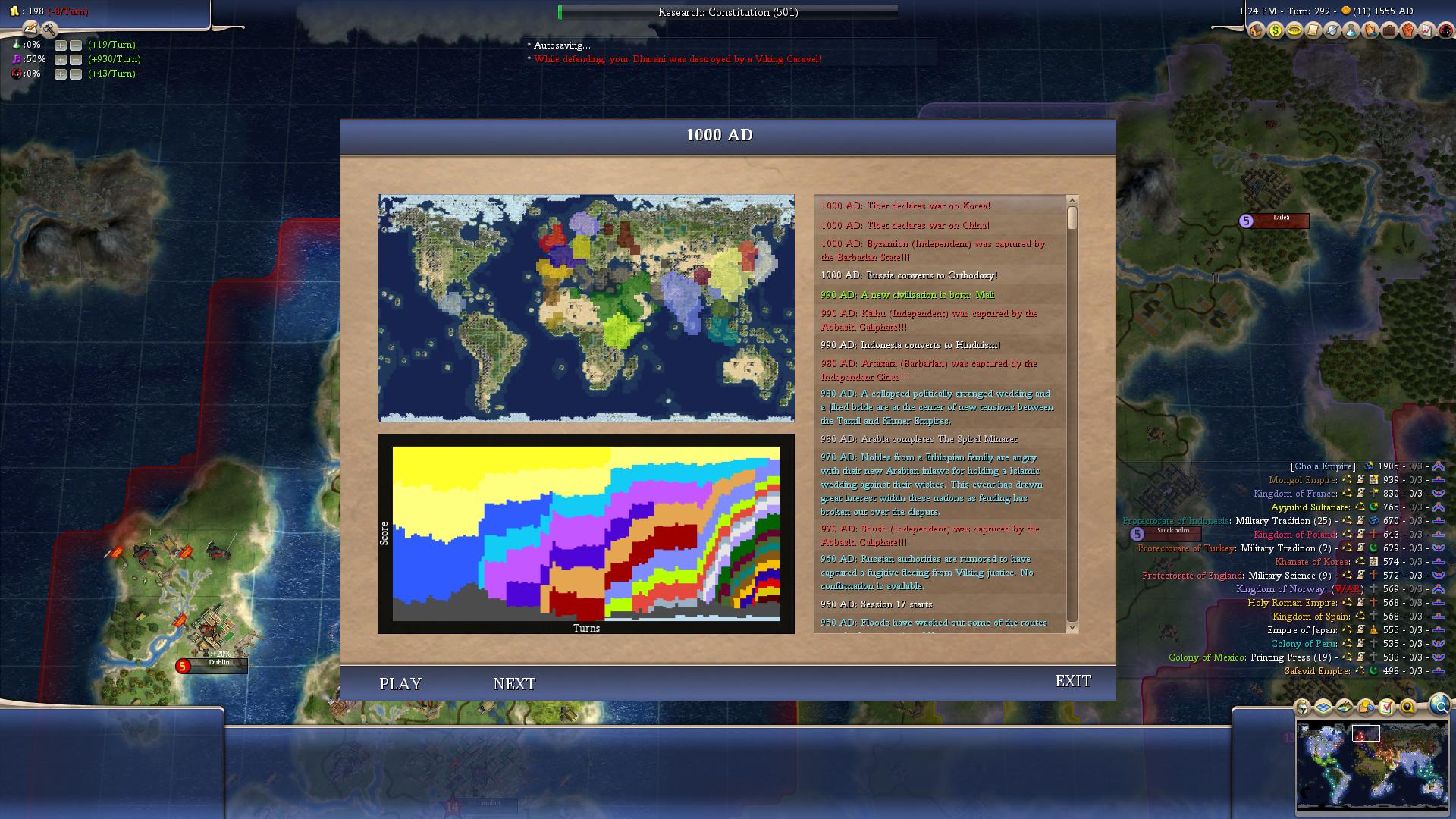Open the Military Advisor shield icon
1456x819 pixels.
[x=1332, y=30]
